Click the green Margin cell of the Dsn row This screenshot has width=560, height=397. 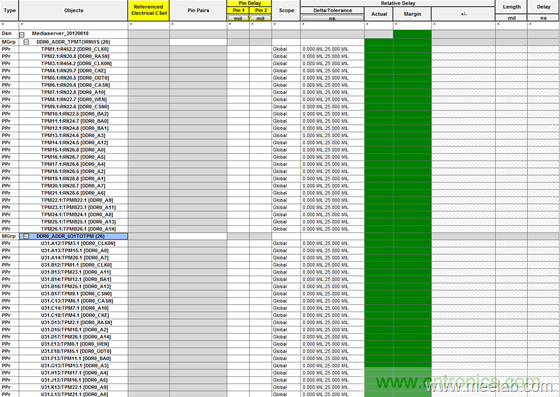412,34
